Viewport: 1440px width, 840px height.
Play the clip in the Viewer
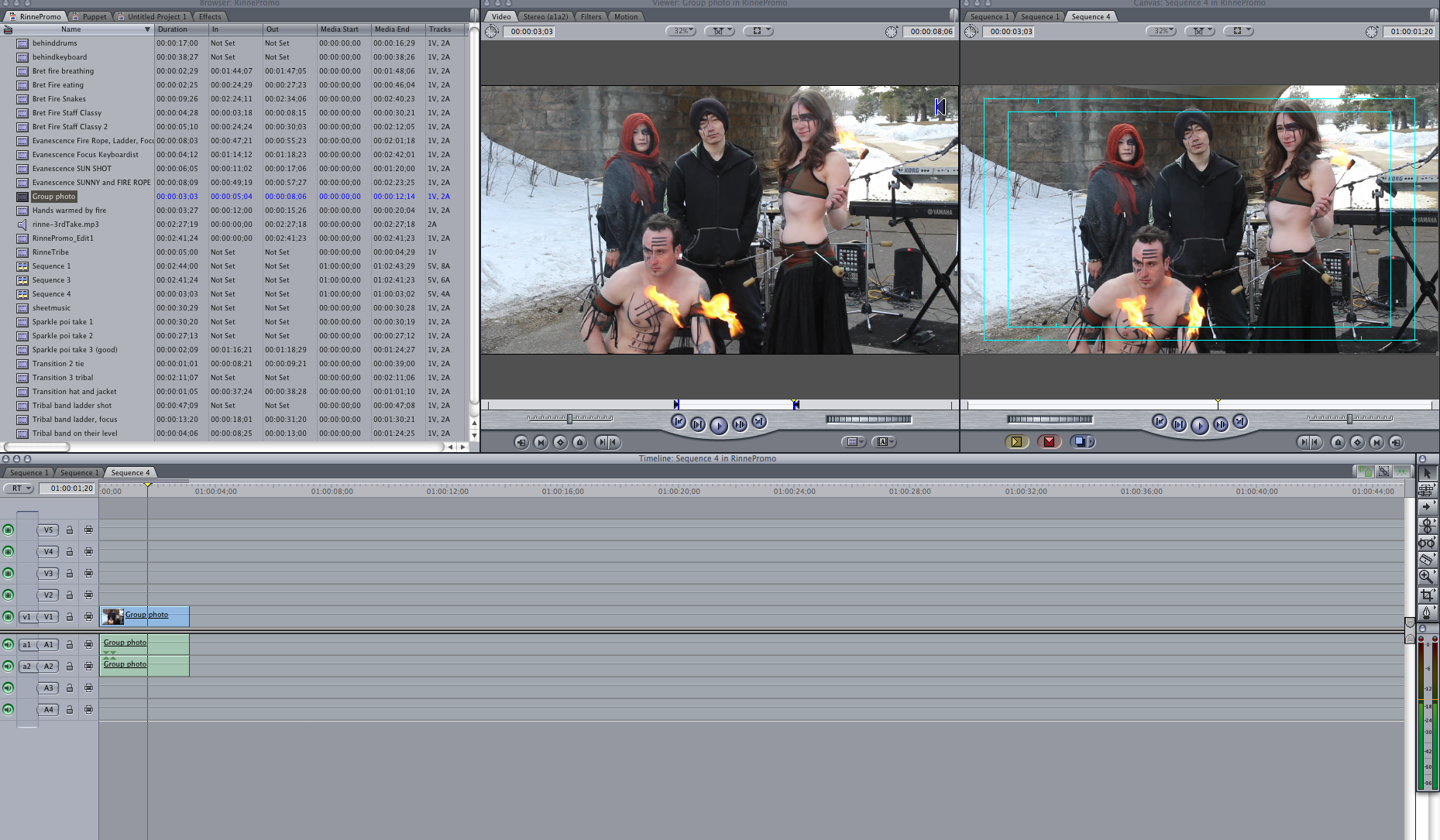pyautogui.click(x=718, y=425)
